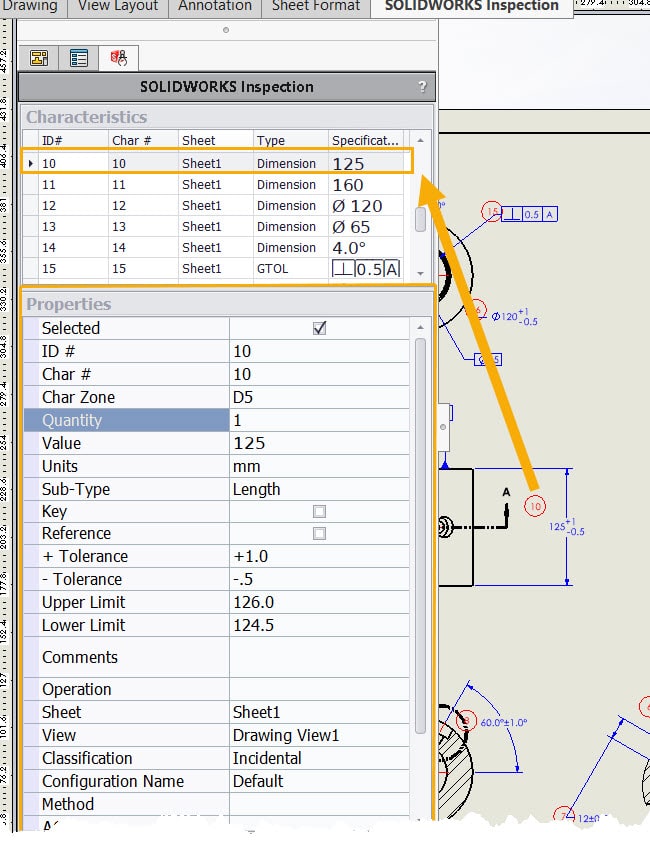Open the Classification field showing Incidental
The width and height of the screenshot is (650, 841).
[320, 758]
